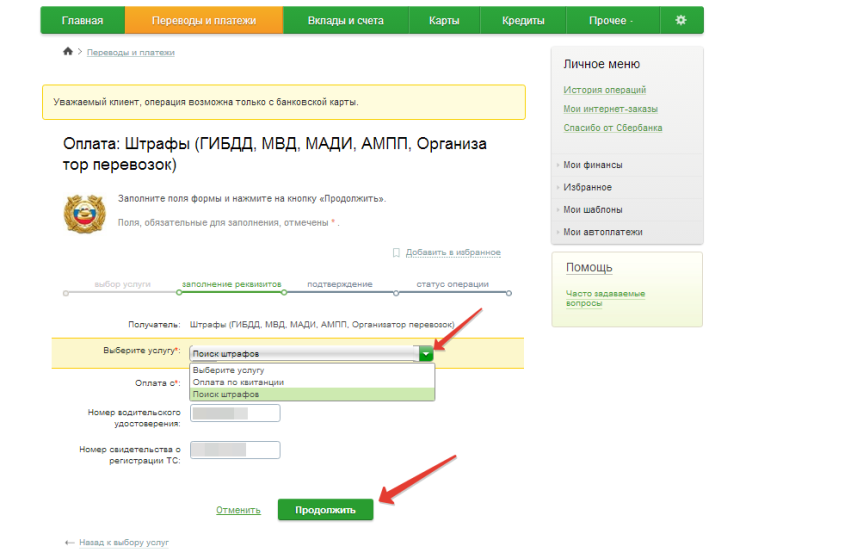The height and width of the screenshot is (553, 846).
Task: Choose Поиск штрафов option in list
Action: click(312, 394)
